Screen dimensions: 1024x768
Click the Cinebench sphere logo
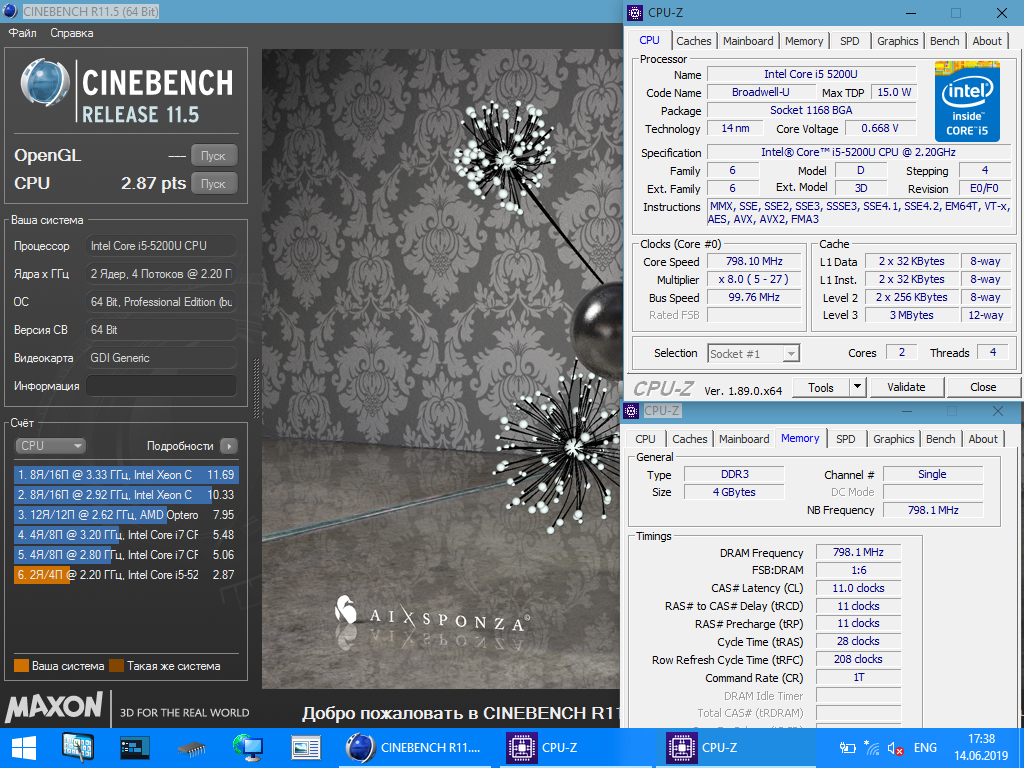45,84
